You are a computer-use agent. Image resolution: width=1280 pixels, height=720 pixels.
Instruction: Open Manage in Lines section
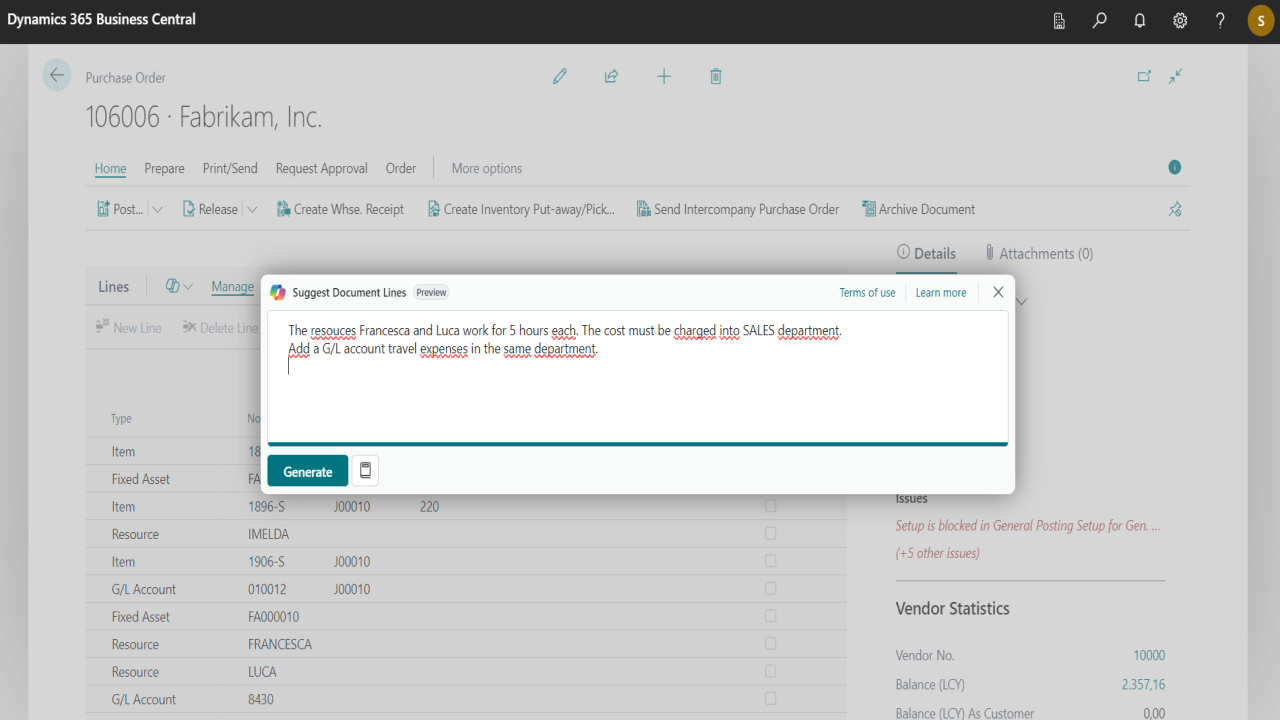coord(233,287)
